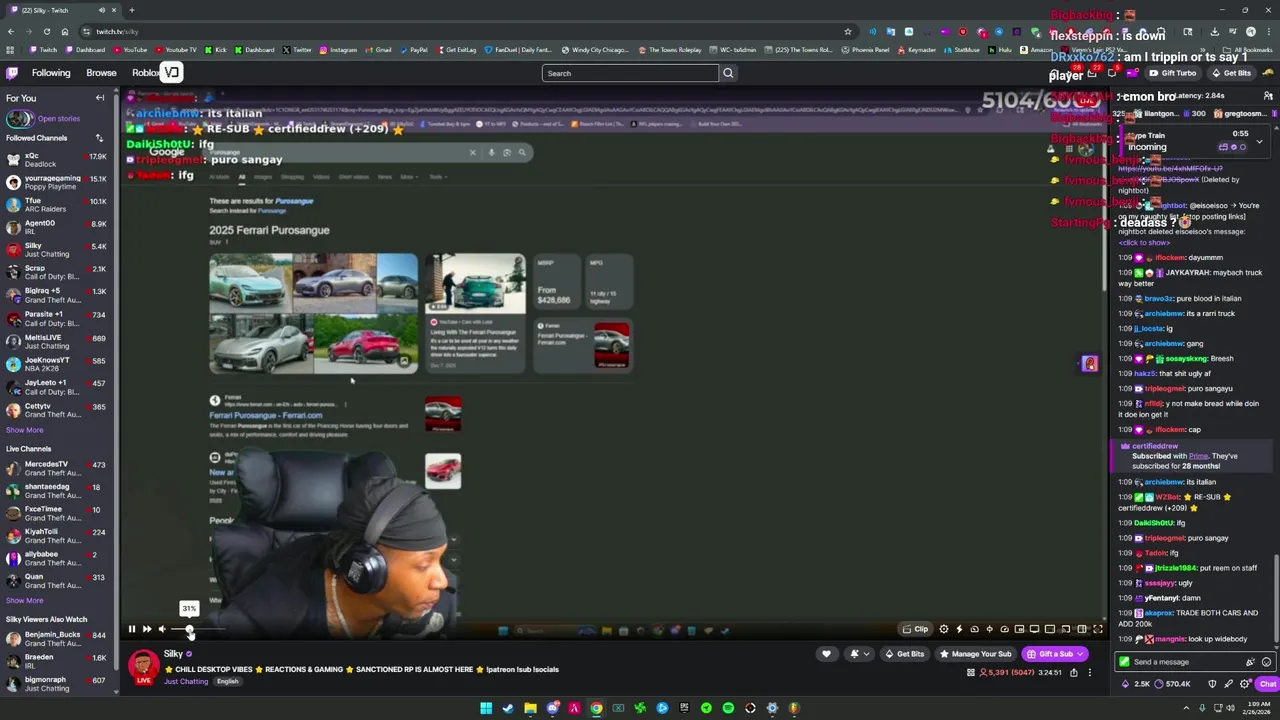This screenshot has width=1280, height=720.
Task: Open whispers icon in top bar
Action: (x=1112, y=73)
